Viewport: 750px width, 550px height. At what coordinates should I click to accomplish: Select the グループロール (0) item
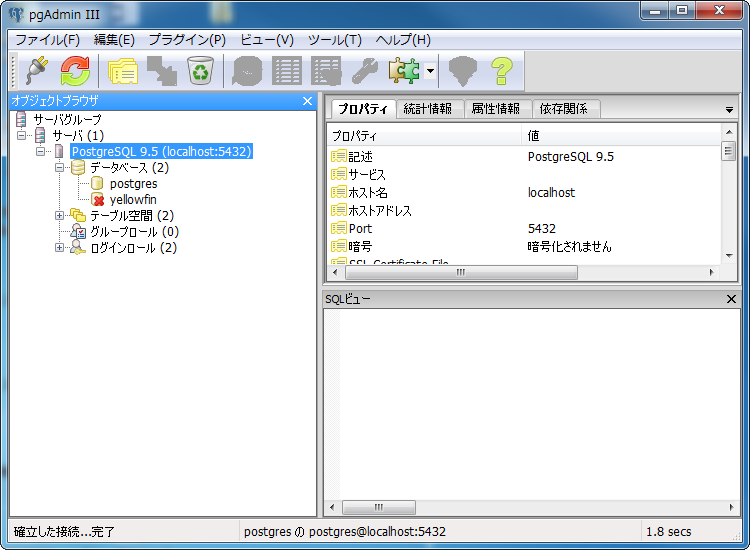pyautogui.click(x=134, y=231)
